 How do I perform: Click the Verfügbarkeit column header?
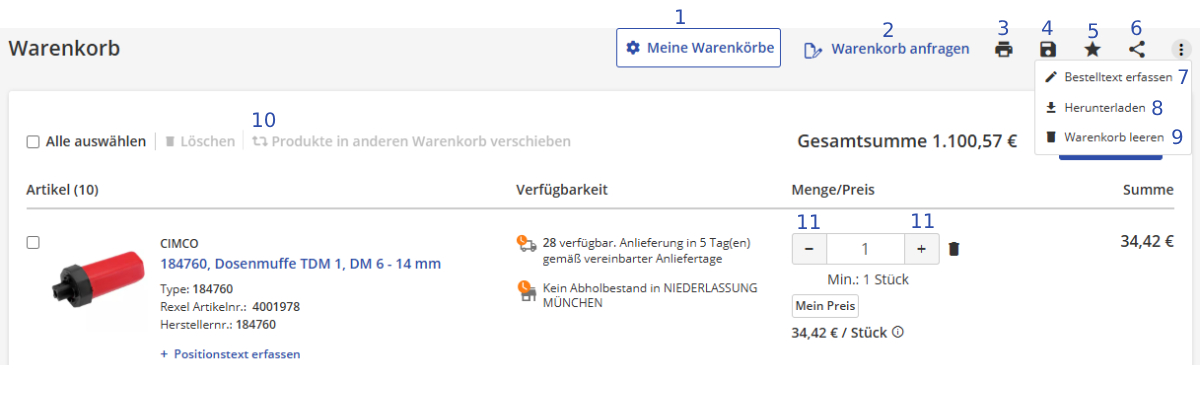click(x=562, y=190)
